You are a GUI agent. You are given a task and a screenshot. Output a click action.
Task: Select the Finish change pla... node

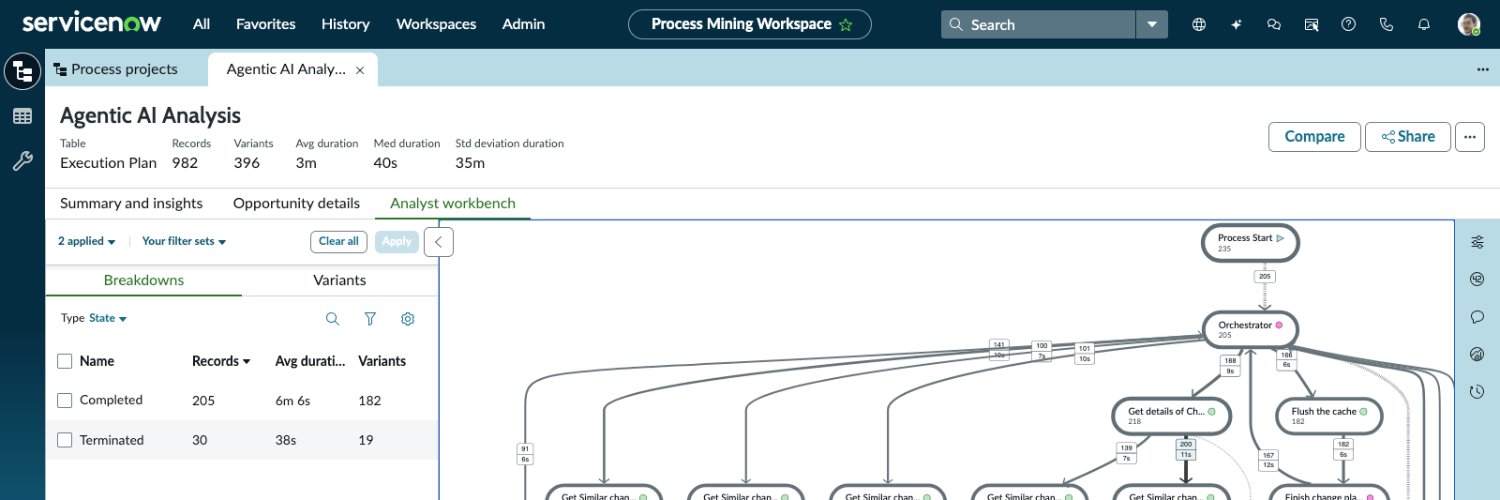click(x=1329, y=495)
